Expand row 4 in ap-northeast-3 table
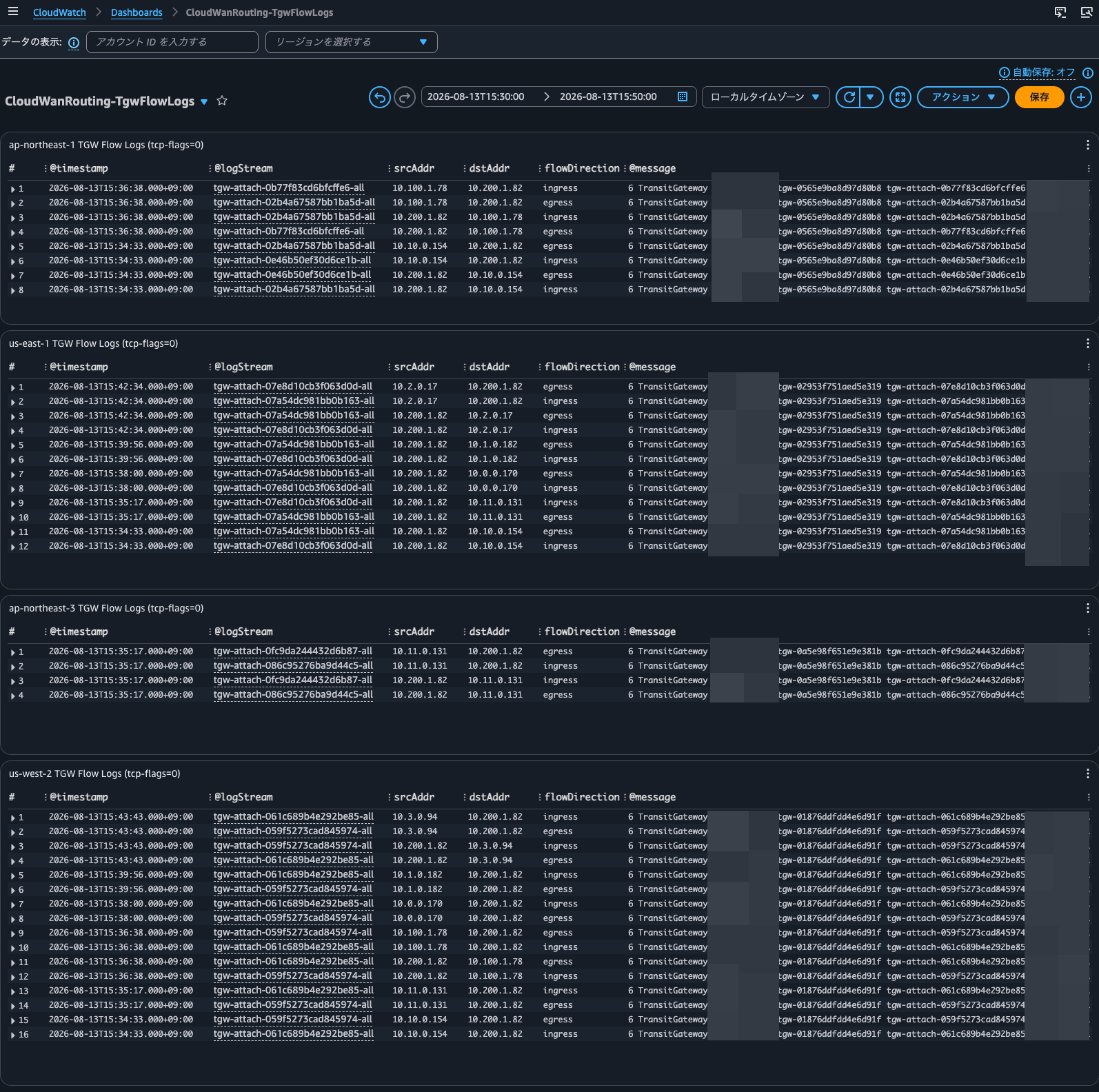The image size is (1099, 1092). coord(12,696)
